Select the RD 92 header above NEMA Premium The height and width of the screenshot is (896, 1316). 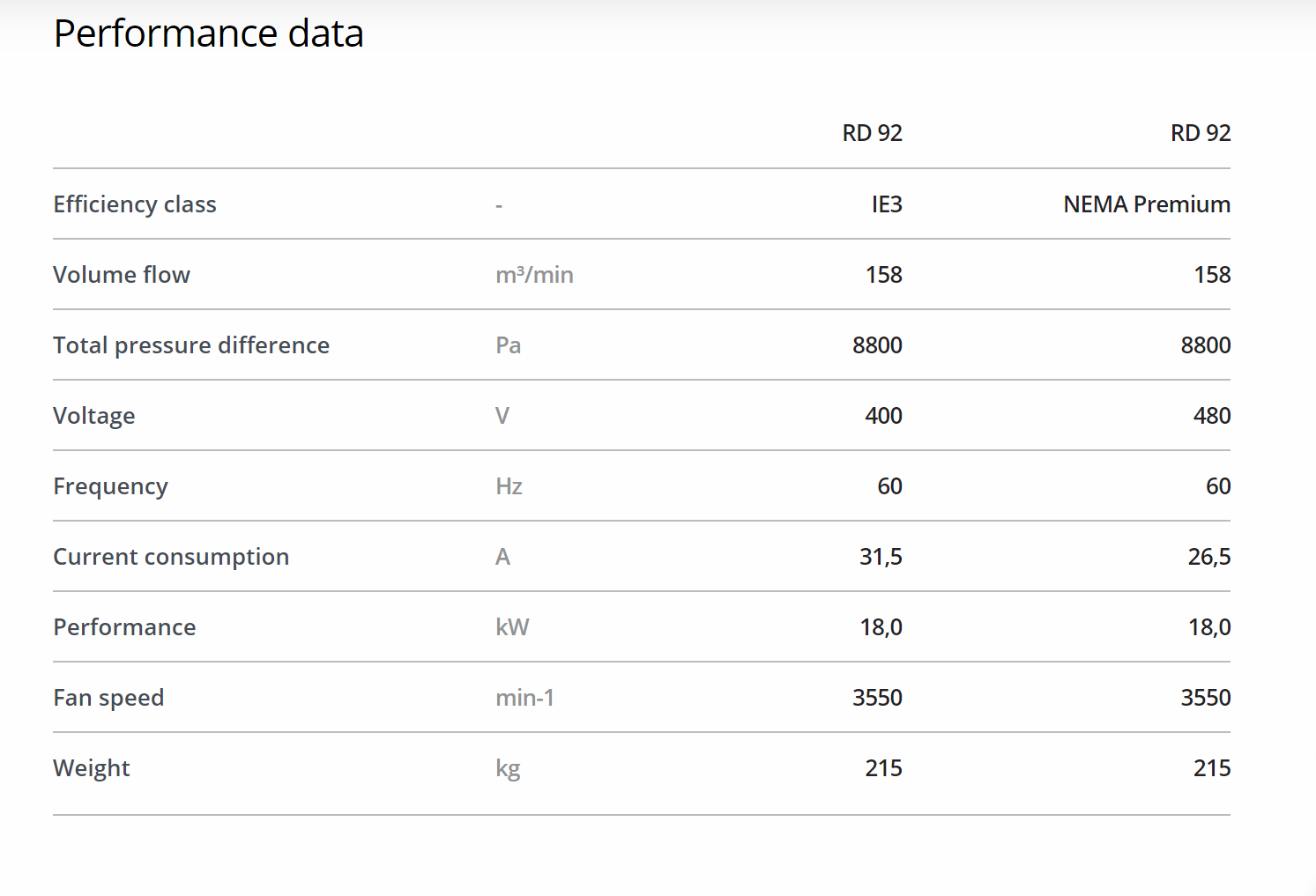pyautogui.click(x=1200, y=133)
